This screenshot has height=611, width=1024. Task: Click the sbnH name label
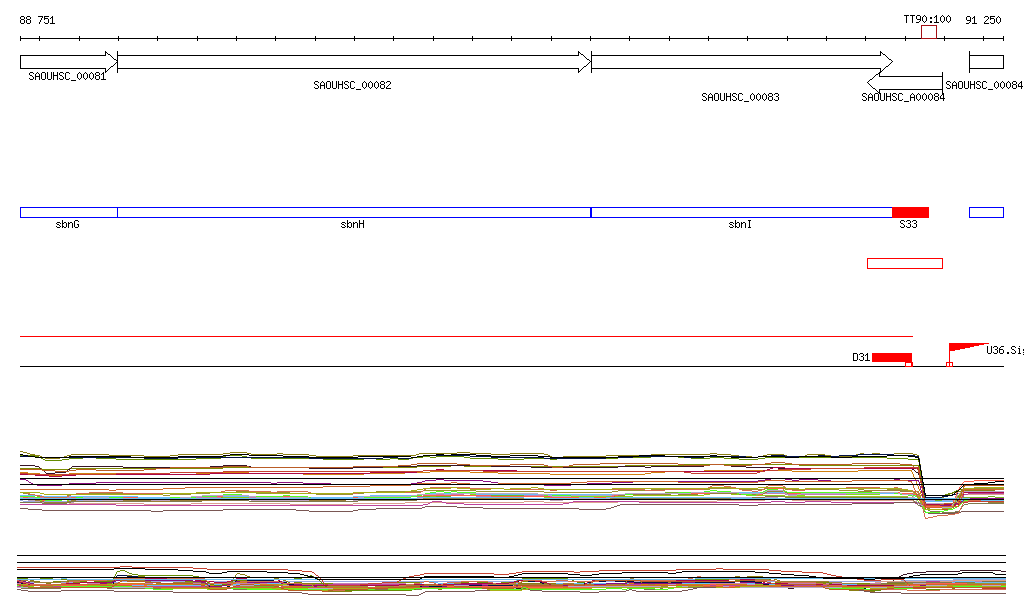pos(352,225)
